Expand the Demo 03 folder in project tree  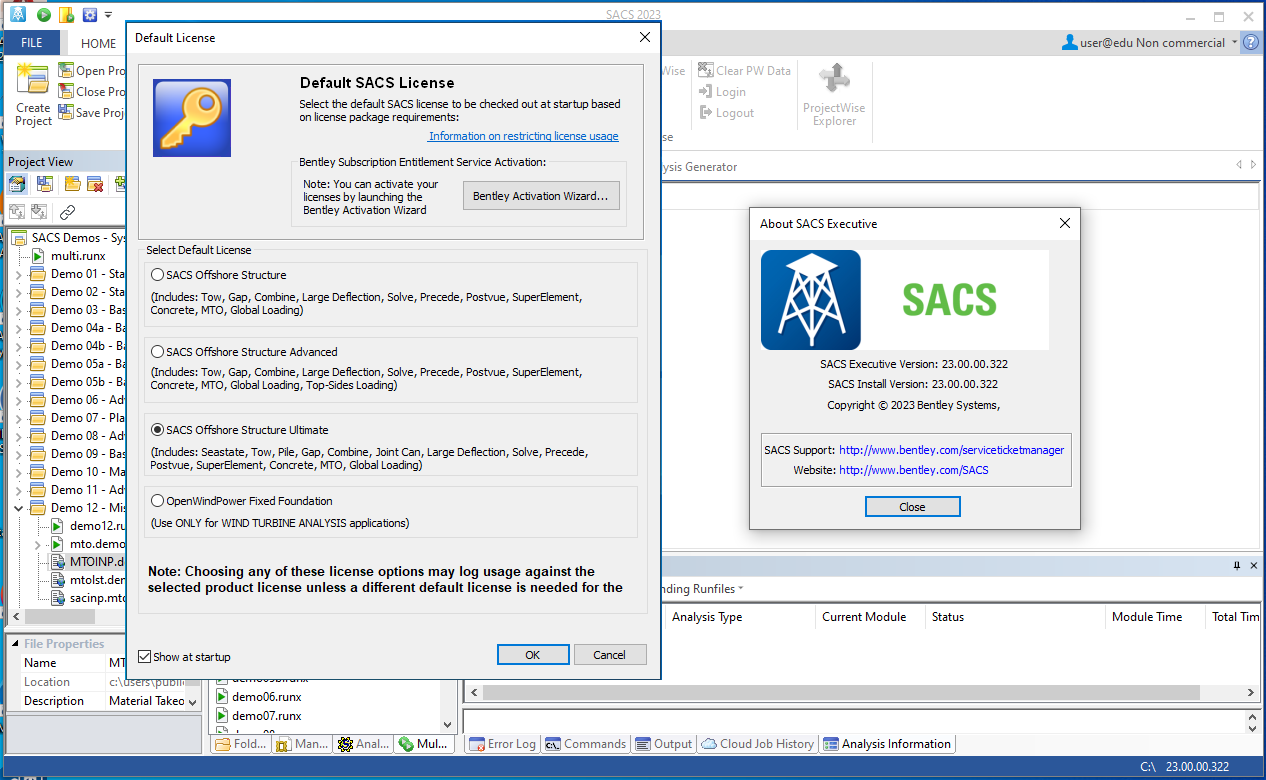pos(18,310)
